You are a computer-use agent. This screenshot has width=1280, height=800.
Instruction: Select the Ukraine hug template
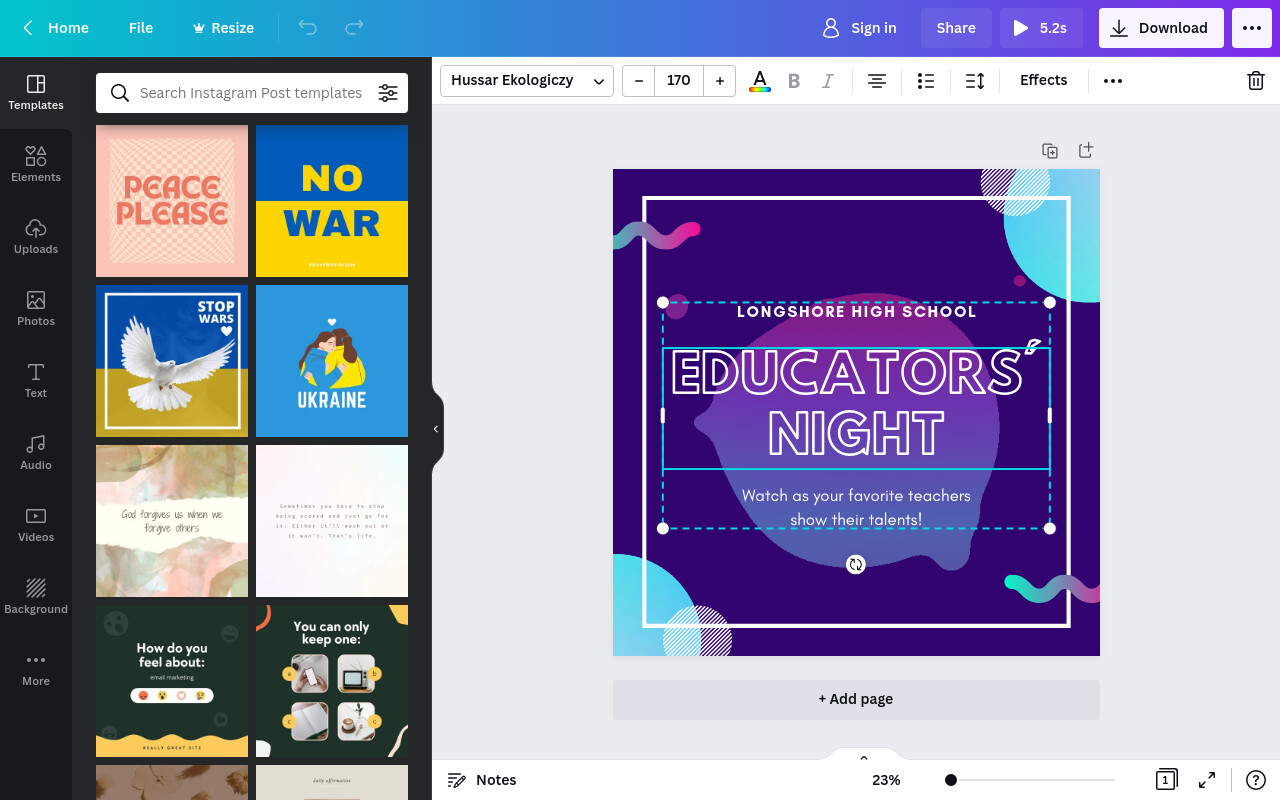point(332,361)
